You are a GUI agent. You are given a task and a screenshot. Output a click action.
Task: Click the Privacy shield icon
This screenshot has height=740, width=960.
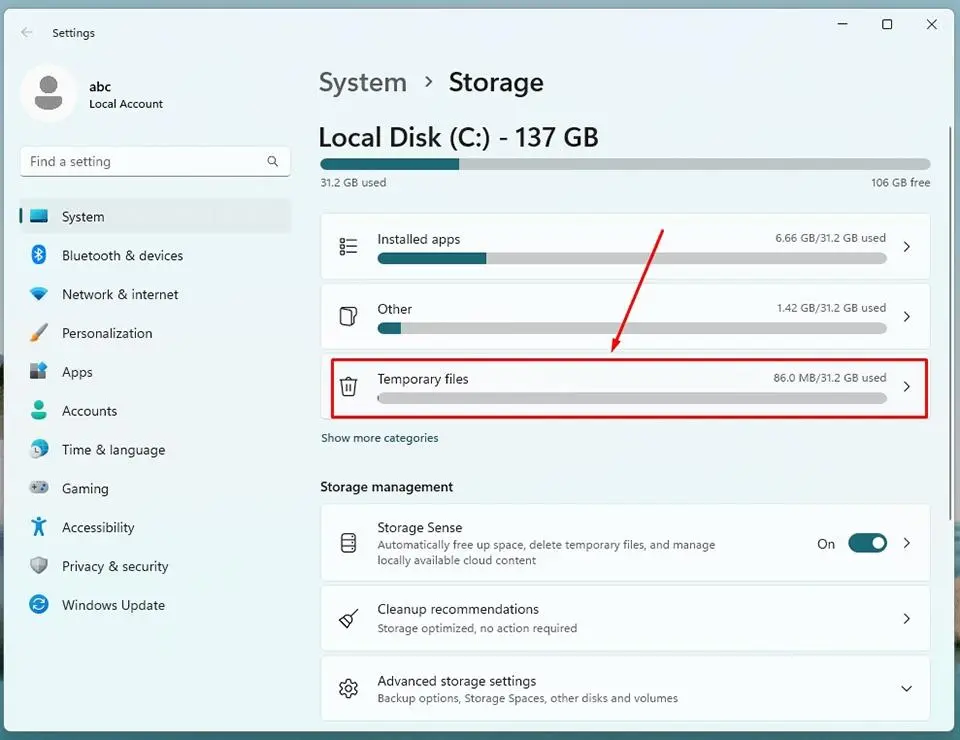[39, 566]
